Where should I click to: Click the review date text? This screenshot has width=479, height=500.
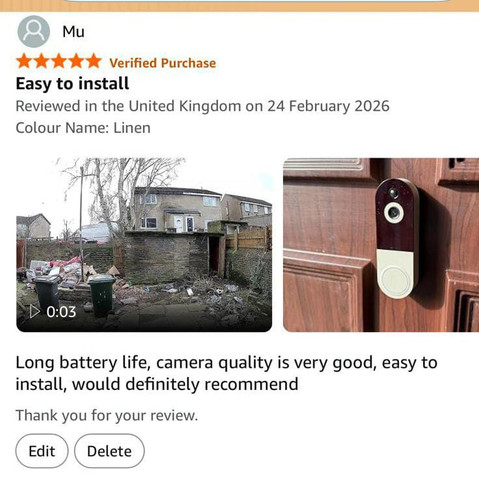coord(202,106)
